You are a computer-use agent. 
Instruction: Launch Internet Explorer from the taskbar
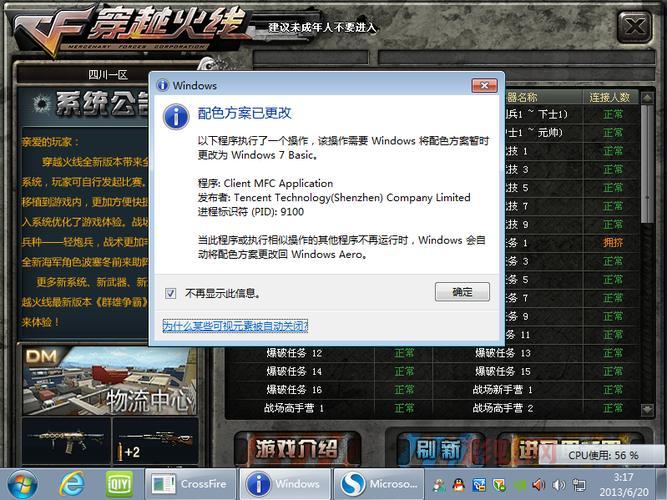coord(71,484)
